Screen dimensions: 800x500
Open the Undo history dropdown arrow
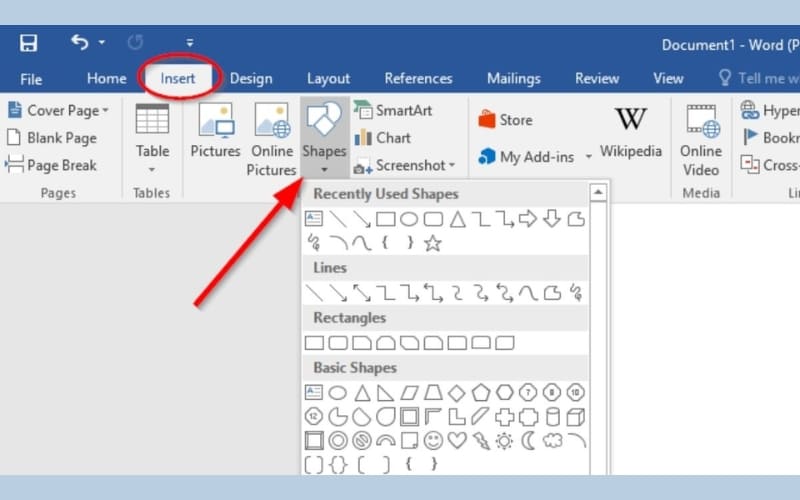click(x=102, y=42)
